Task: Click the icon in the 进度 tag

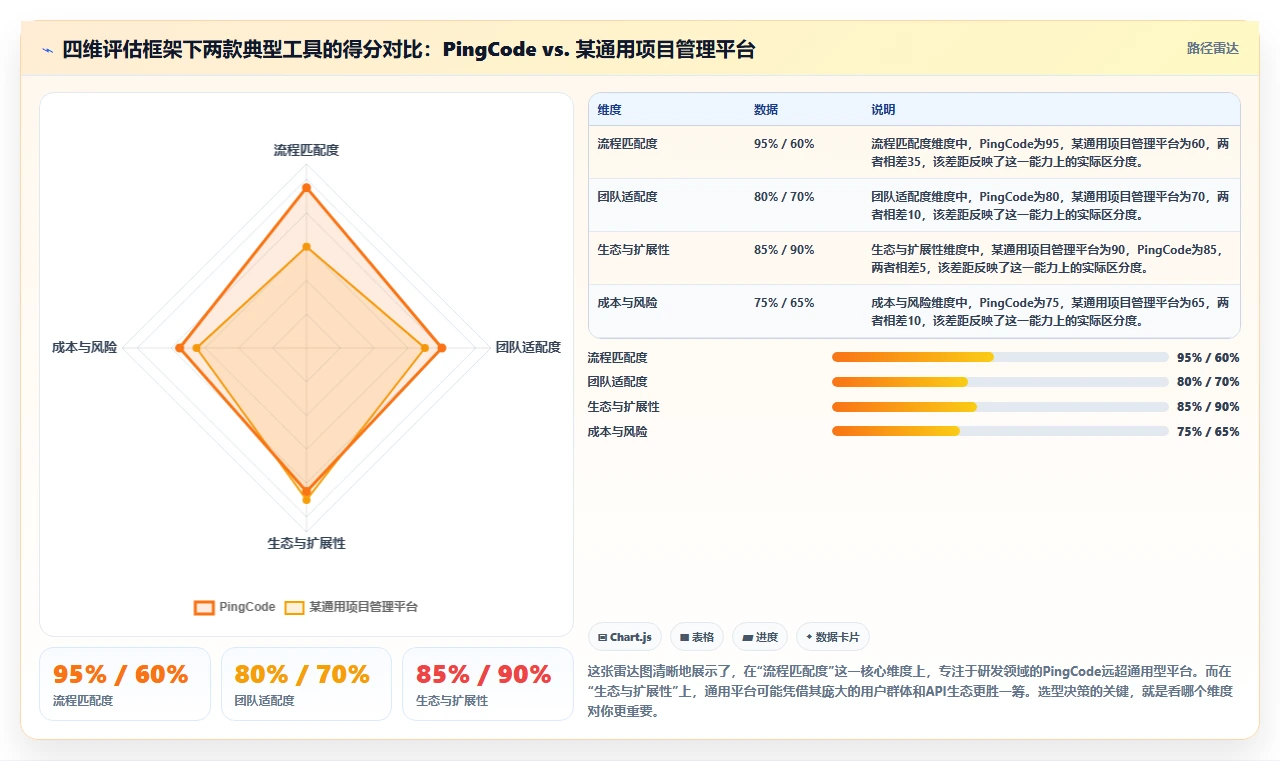Action: click(747, 637)
